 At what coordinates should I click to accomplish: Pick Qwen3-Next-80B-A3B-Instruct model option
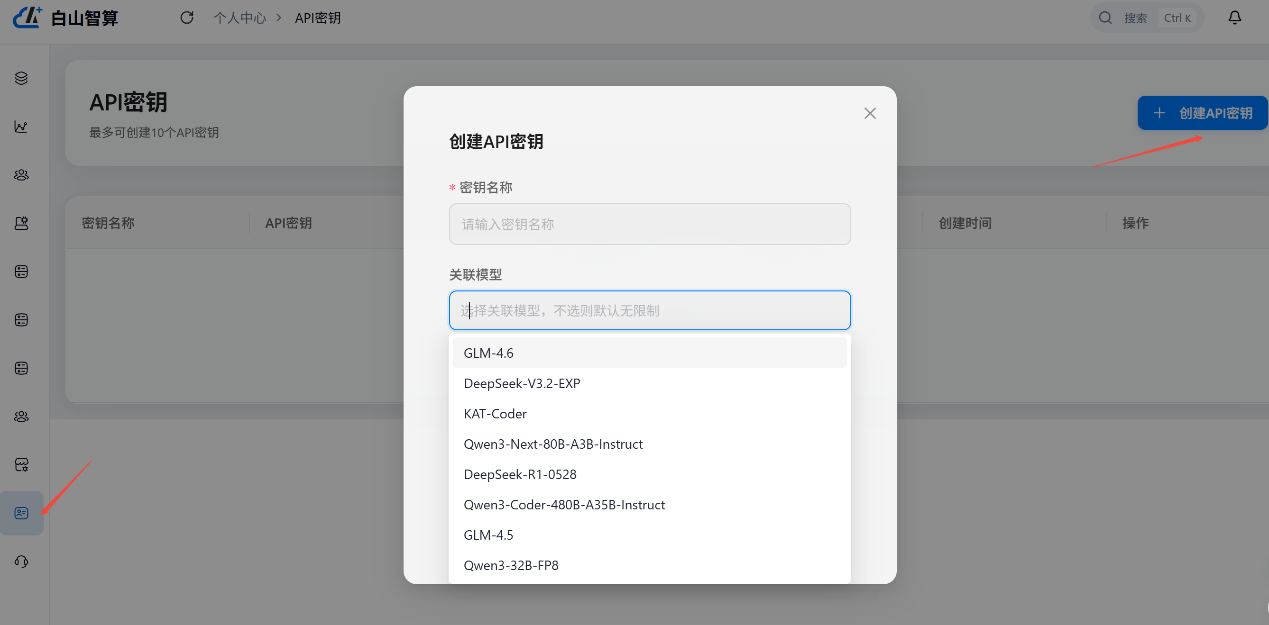(x=650, y=444)
